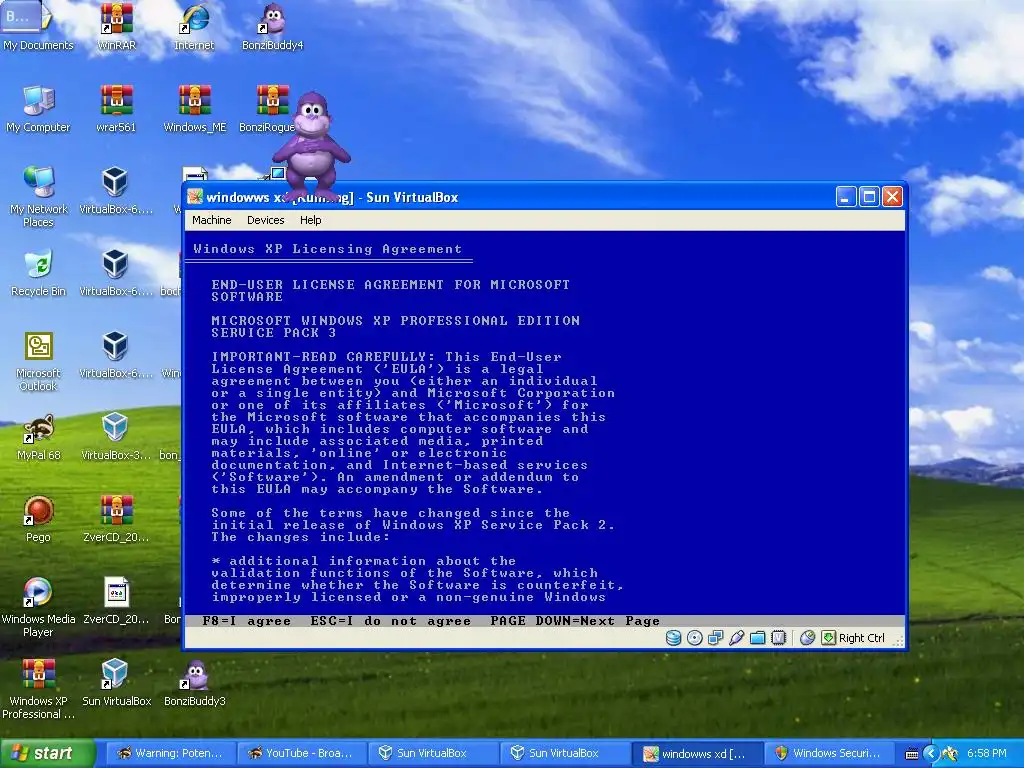Select the Sun VirtualBox desktop shortcut
The image size is (1024, 768).
tap(116, 683)
